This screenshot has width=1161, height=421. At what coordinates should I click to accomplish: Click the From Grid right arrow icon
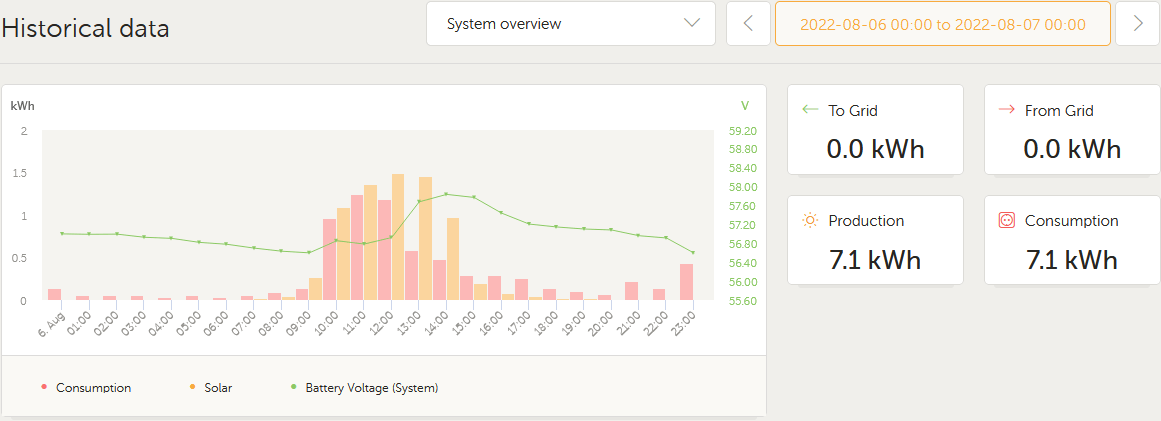click(1007, 110)
